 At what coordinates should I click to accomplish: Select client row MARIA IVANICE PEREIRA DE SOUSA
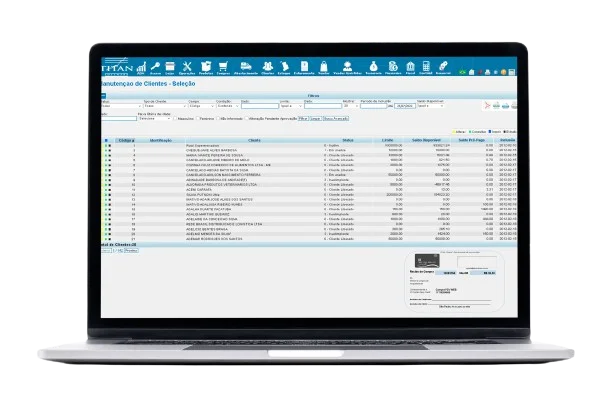click(309, 155)
